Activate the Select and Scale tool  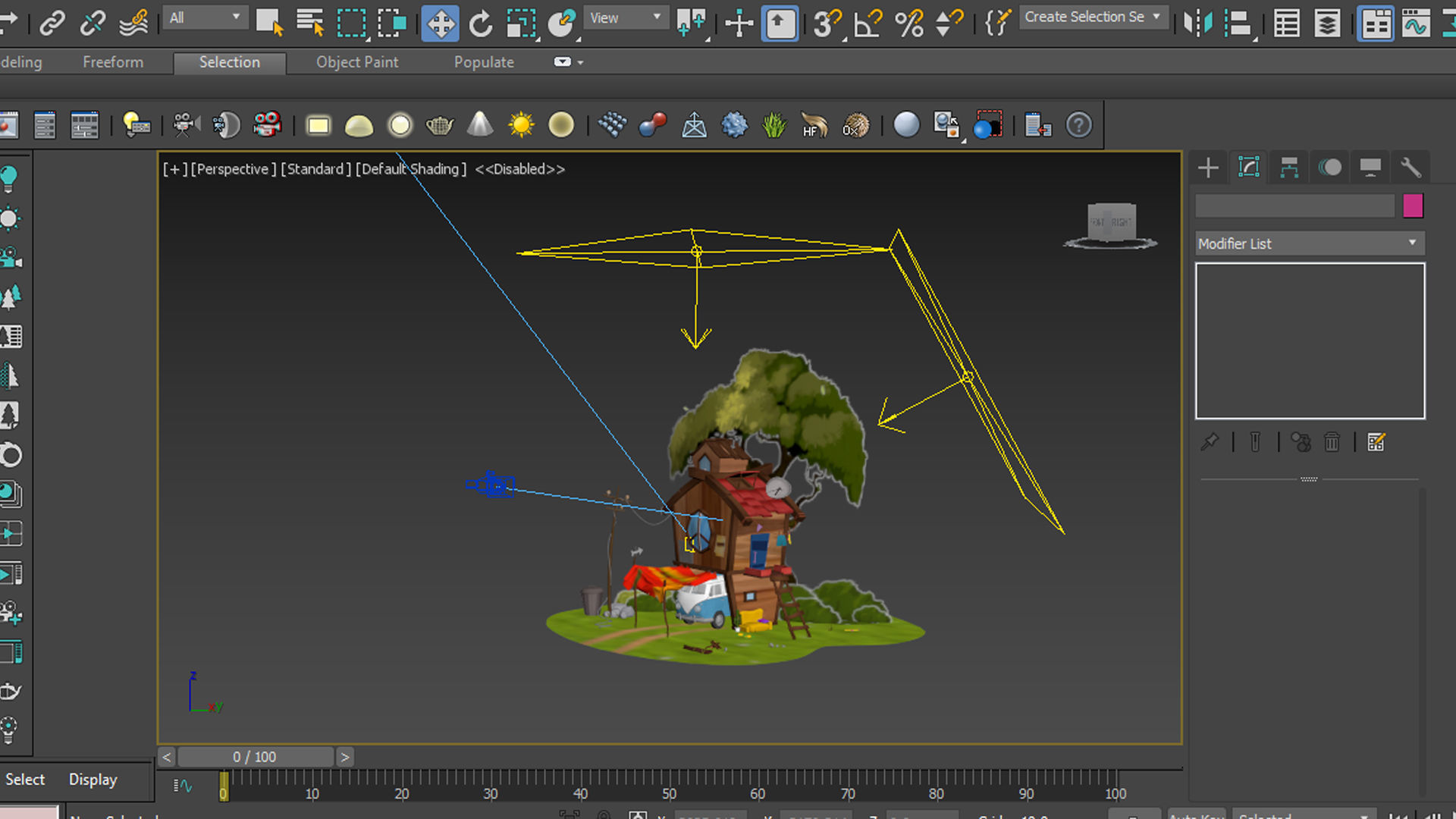click(522, 23)
